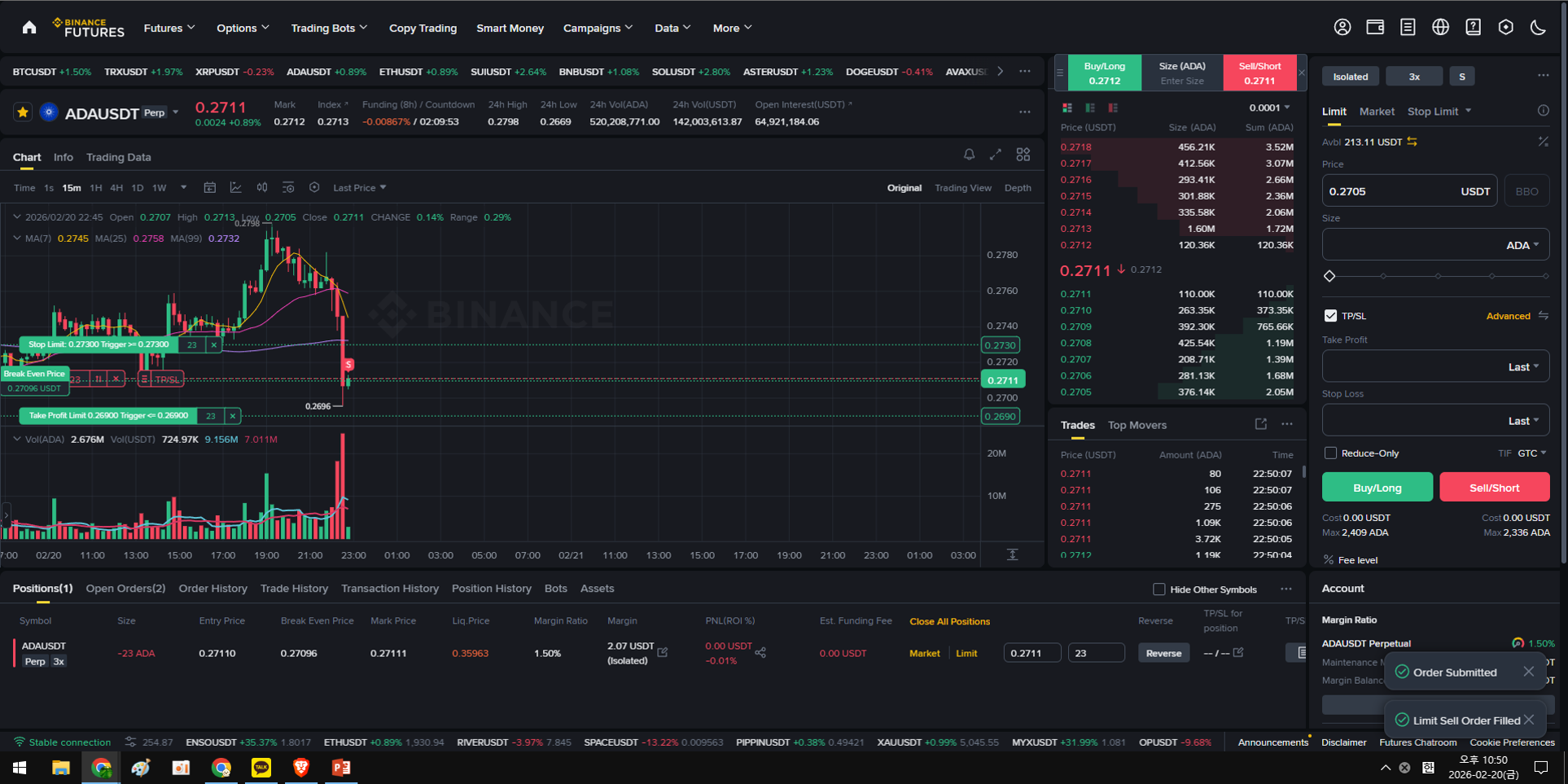Open the order book 0.0001 precision dropdown
Viewport: 1568px width, 784px height.
click(1270, 107)
